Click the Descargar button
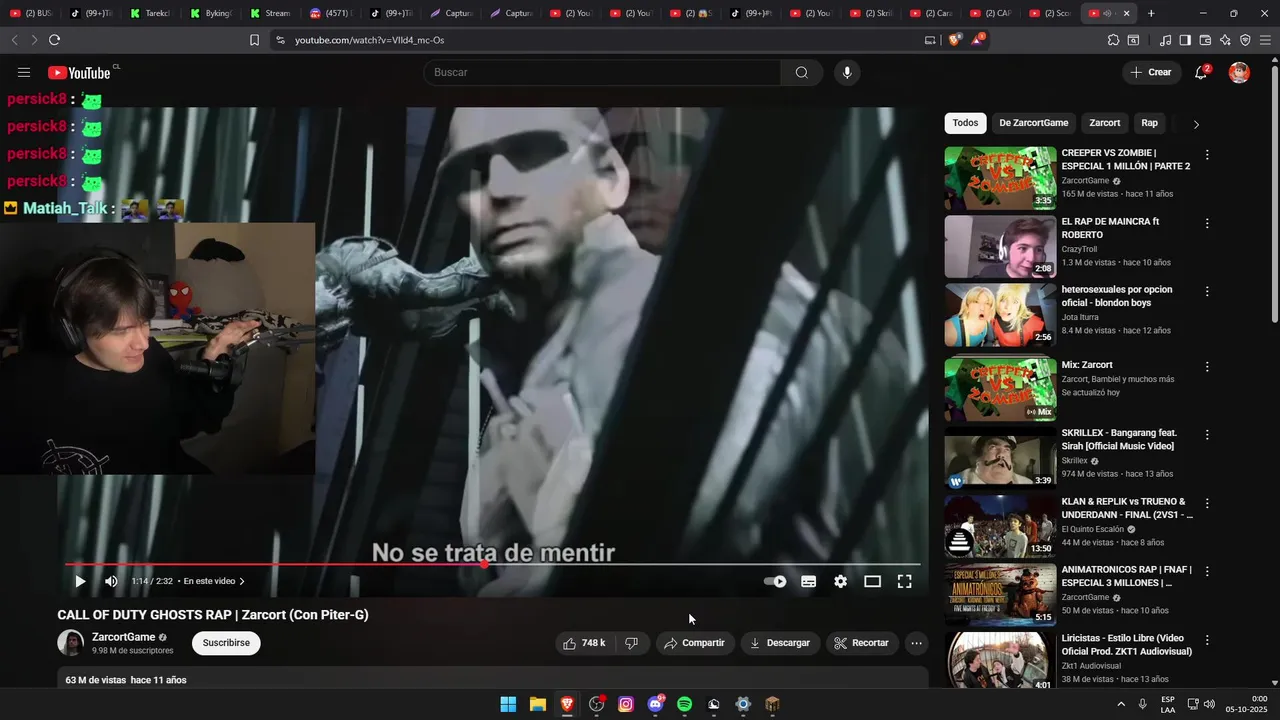This screenshot has width=1280, height=720. [x=780, y=643]
